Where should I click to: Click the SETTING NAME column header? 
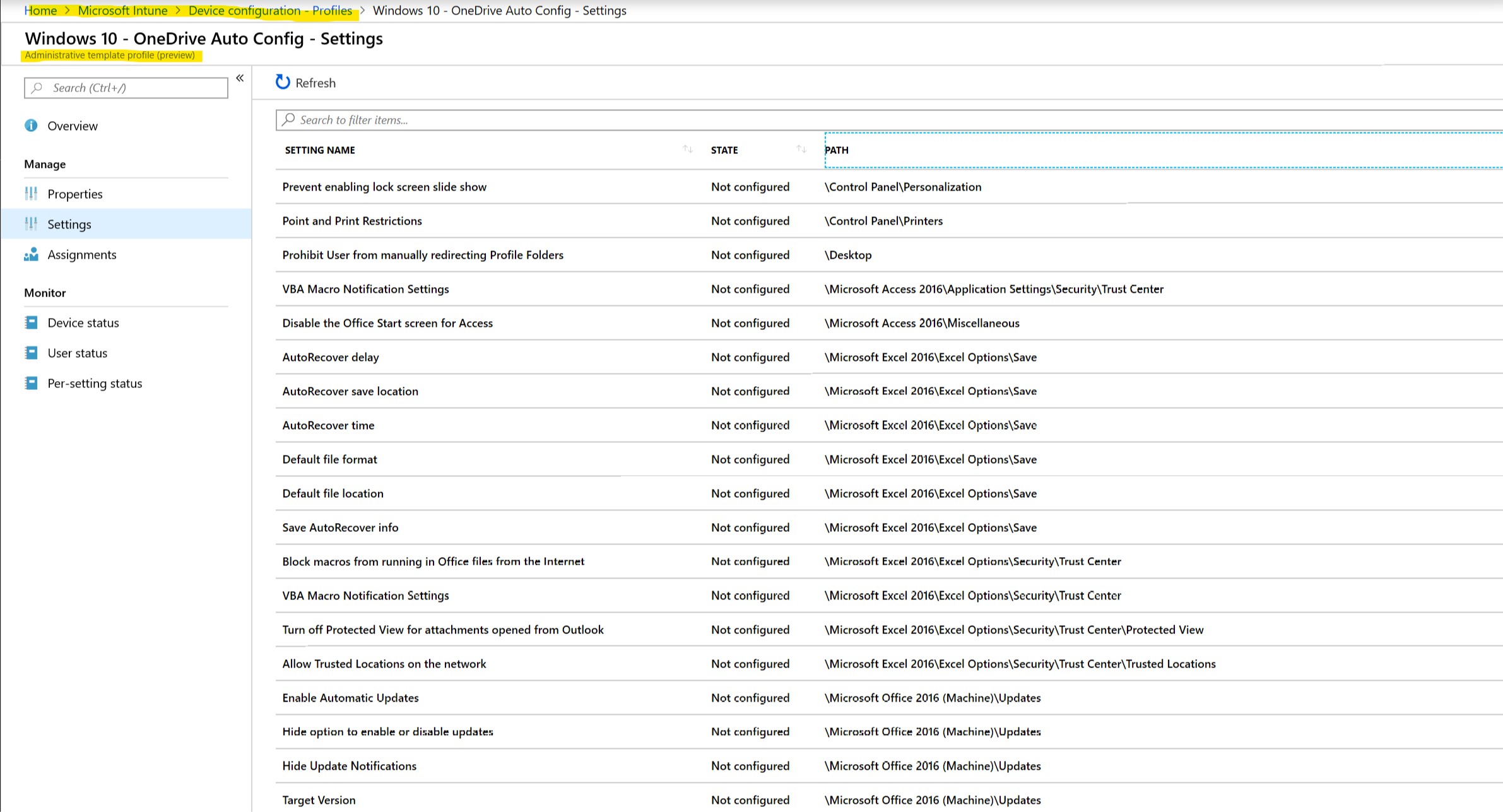(x=320, y=150)
